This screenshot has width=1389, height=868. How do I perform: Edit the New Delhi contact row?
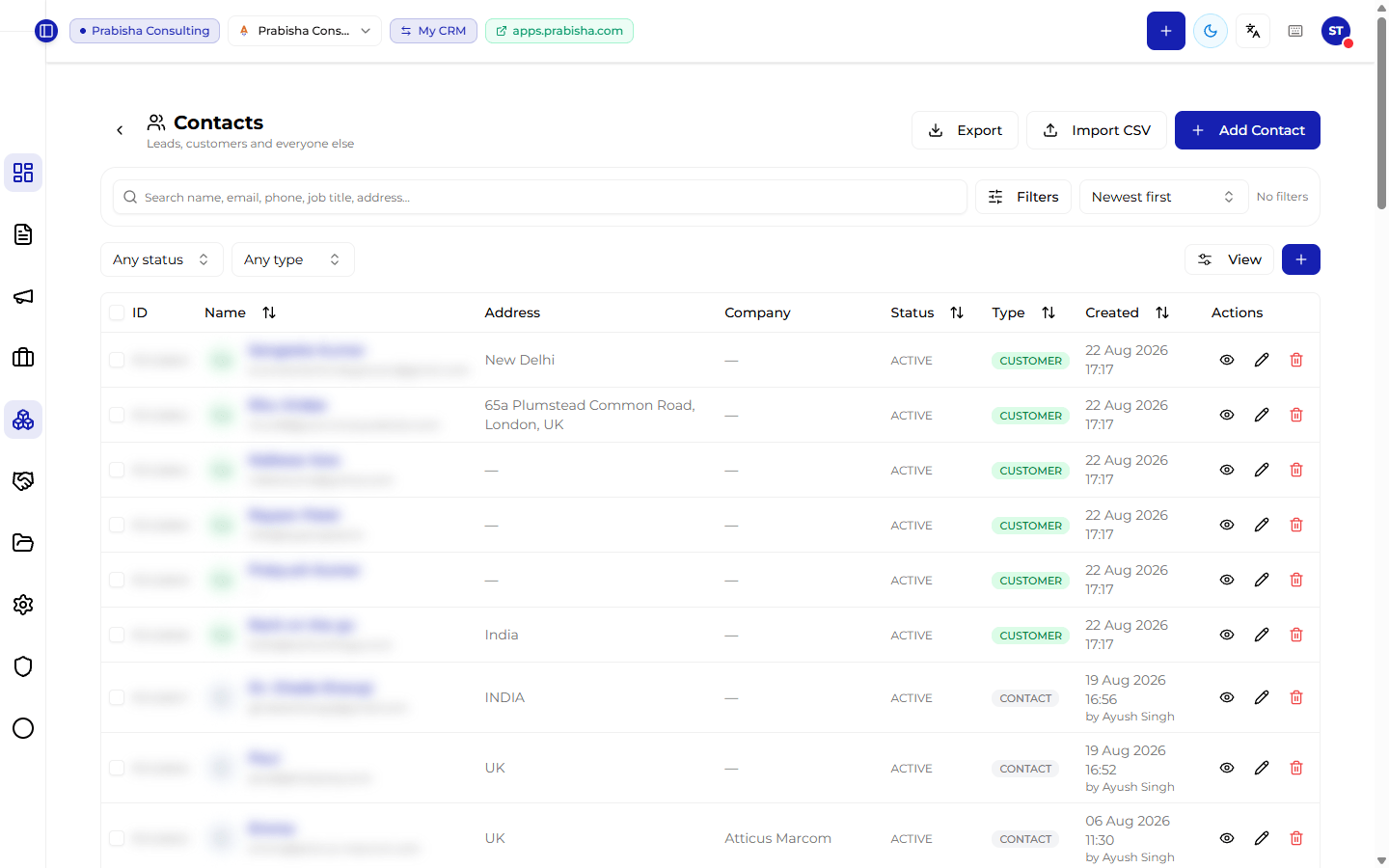click(1262, 360)
